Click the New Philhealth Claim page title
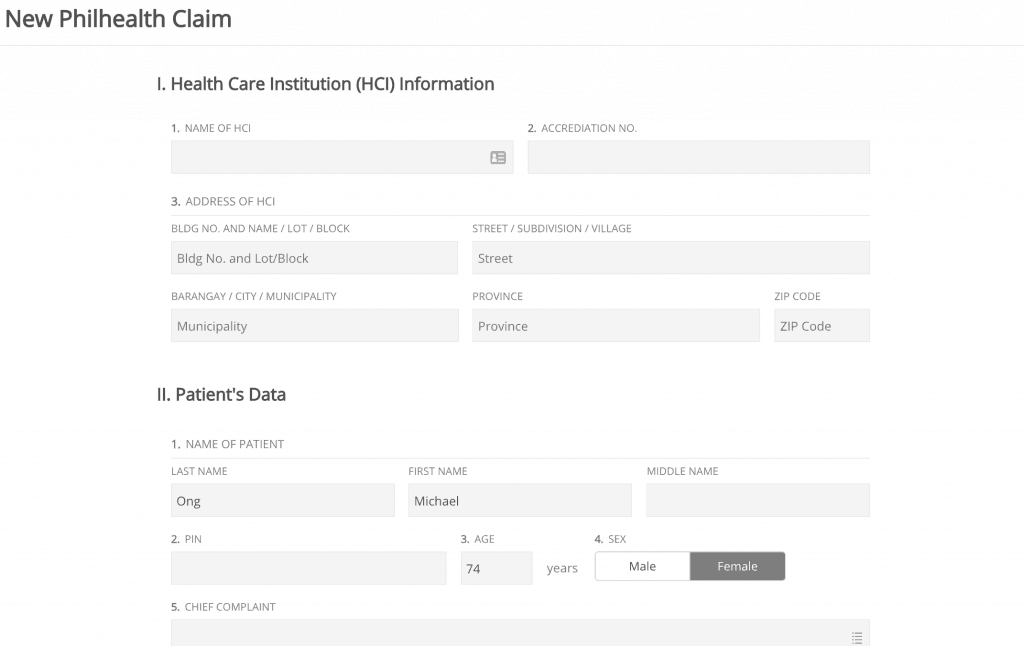The image size is (1024, 646). point(118,19)
